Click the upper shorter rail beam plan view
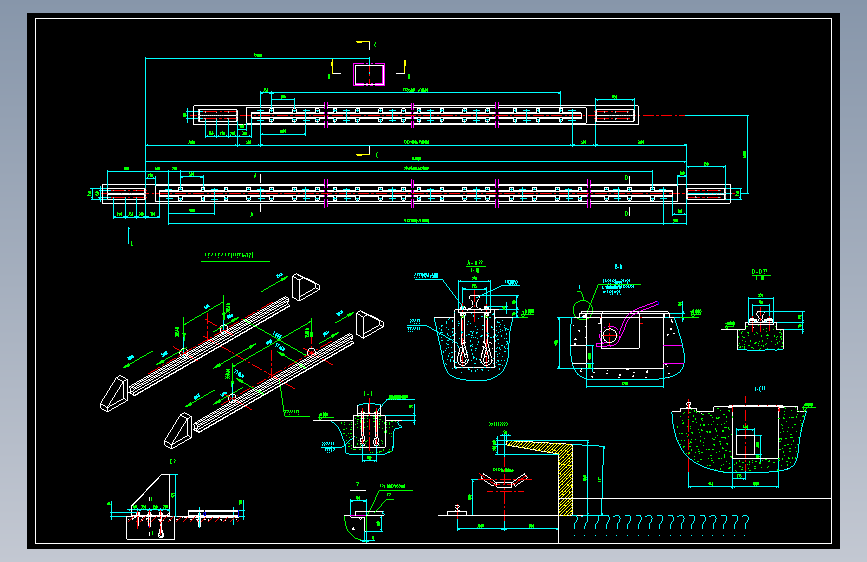Image resolution: width=867 pixels, height=562 pixels. tap(416, 115)
